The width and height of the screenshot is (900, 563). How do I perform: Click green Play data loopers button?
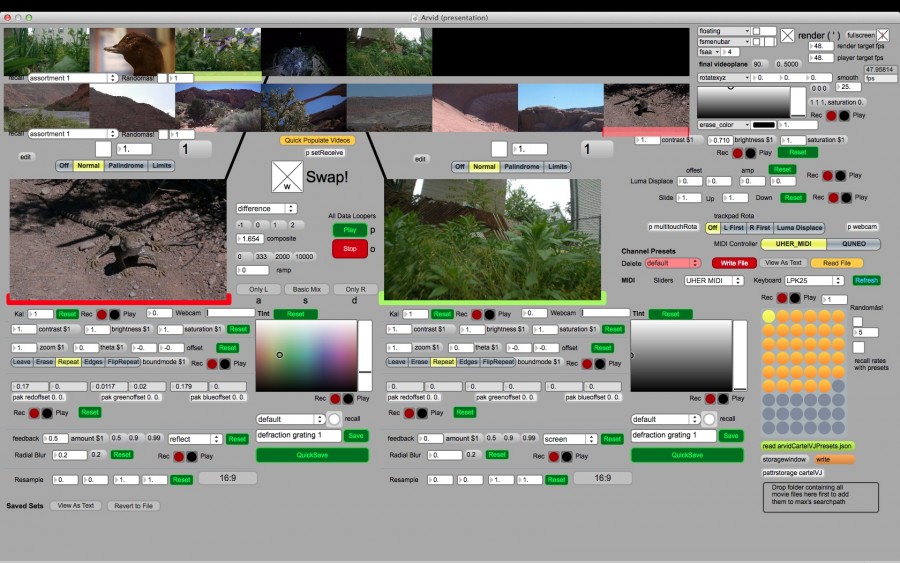350,230
